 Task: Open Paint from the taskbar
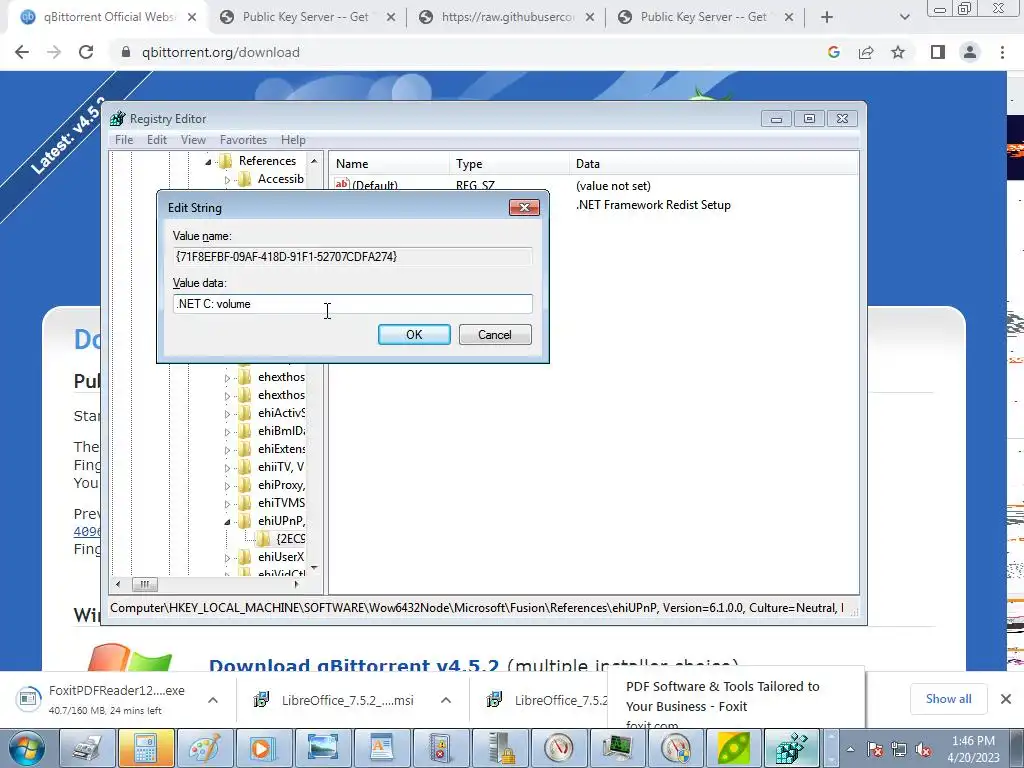204,748
